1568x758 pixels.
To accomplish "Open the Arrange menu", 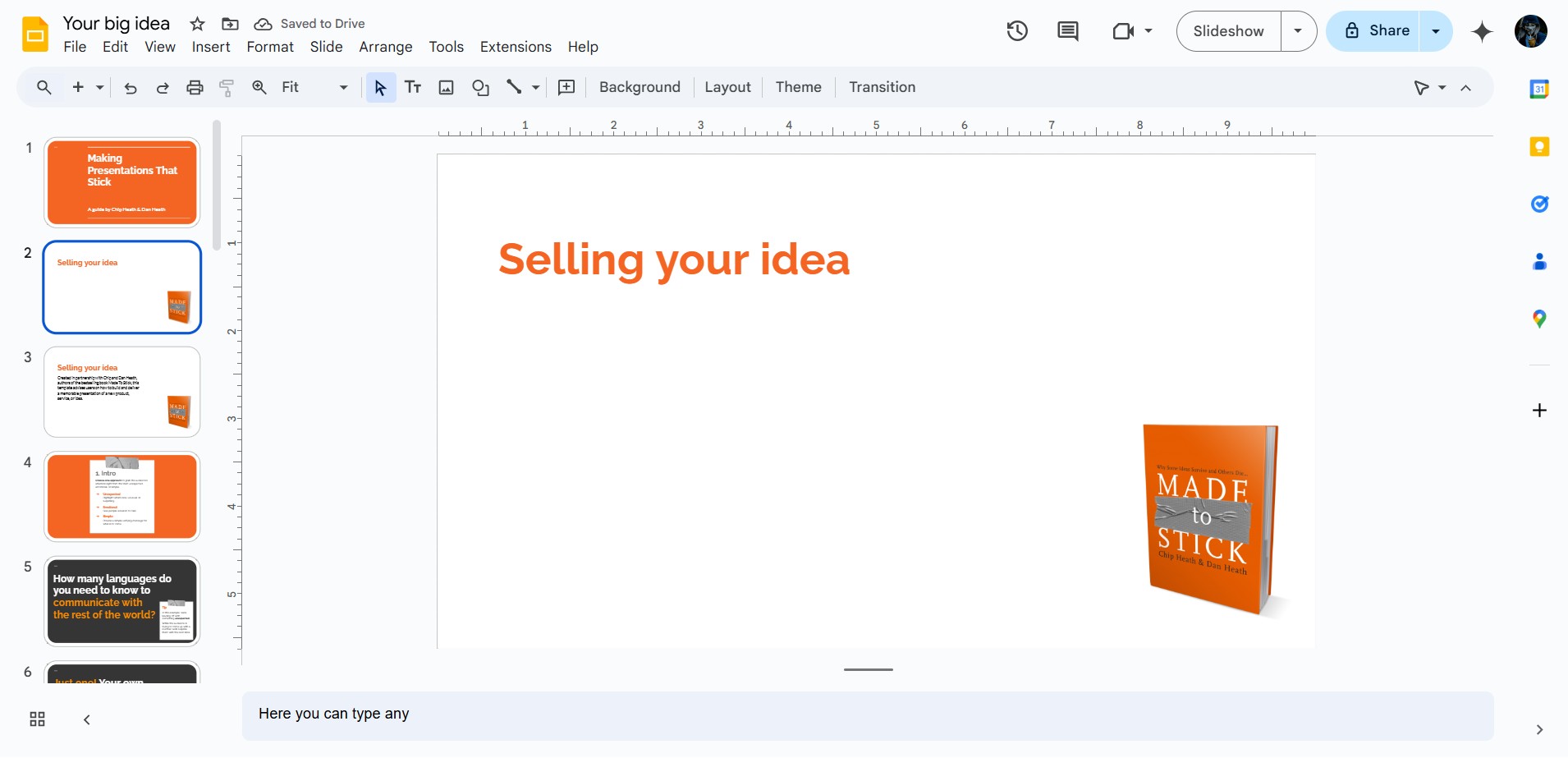I will 386,47.
